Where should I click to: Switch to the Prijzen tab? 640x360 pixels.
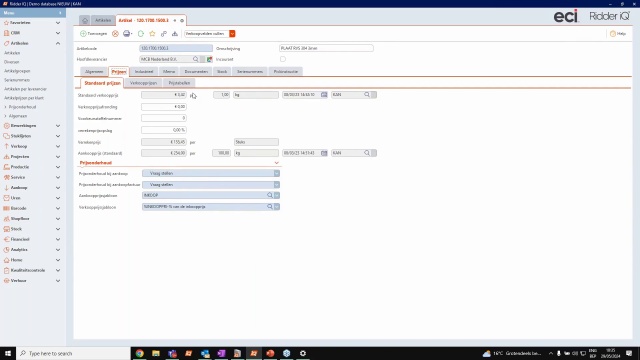point(119,71)
